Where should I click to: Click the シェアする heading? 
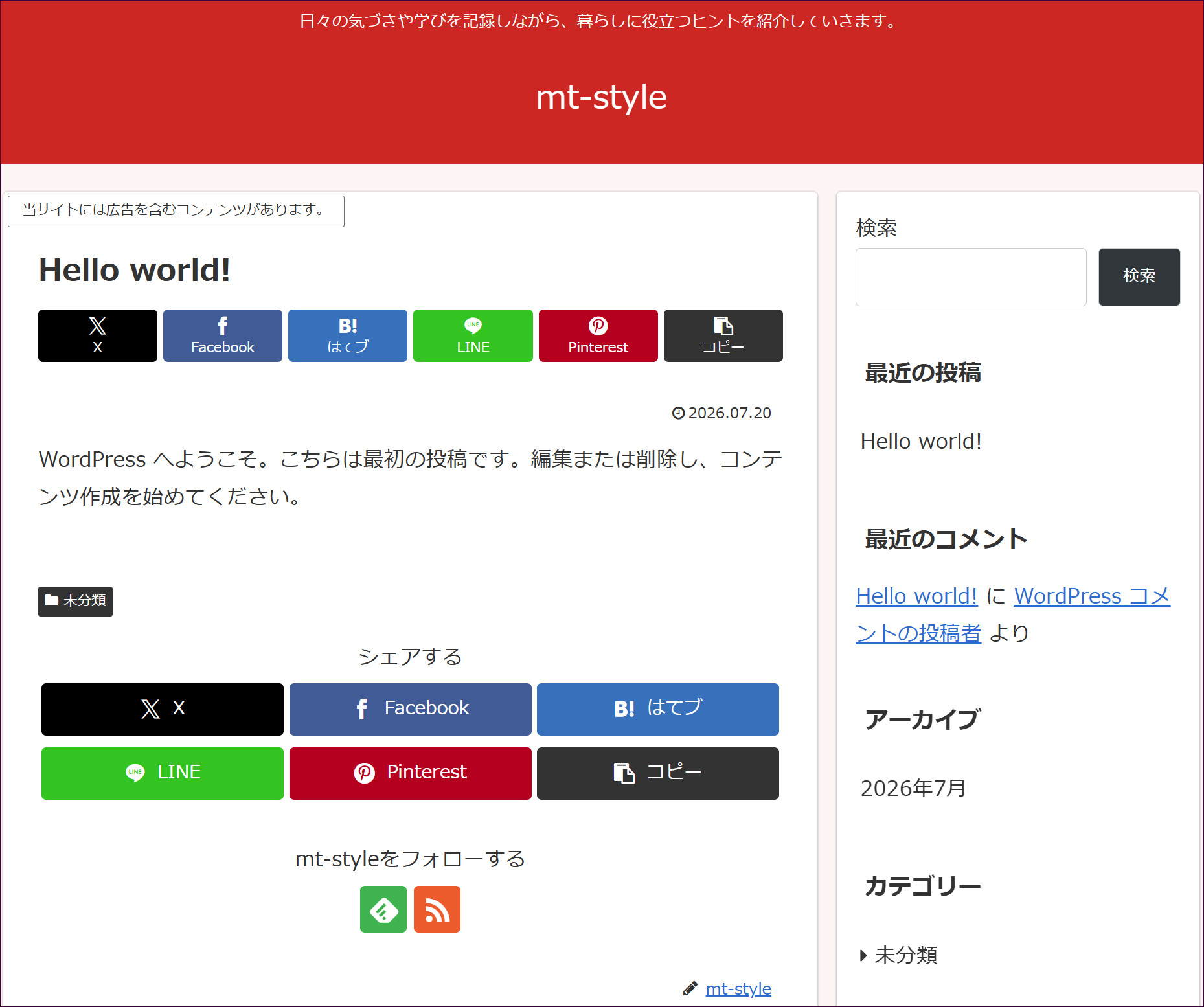click(411, 657)
